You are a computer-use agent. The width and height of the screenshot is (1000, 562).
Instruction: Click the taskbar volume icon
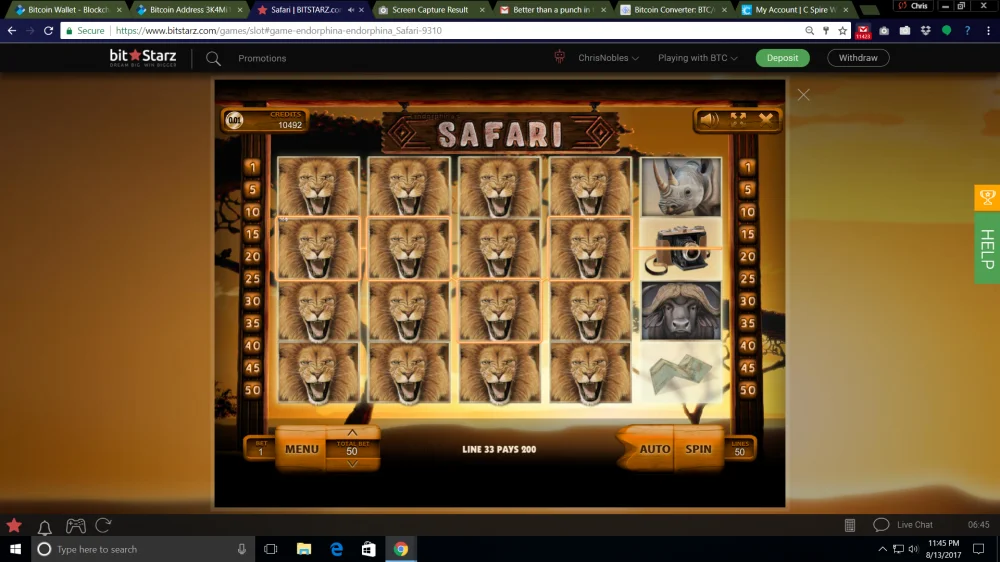tap(913, 549)
